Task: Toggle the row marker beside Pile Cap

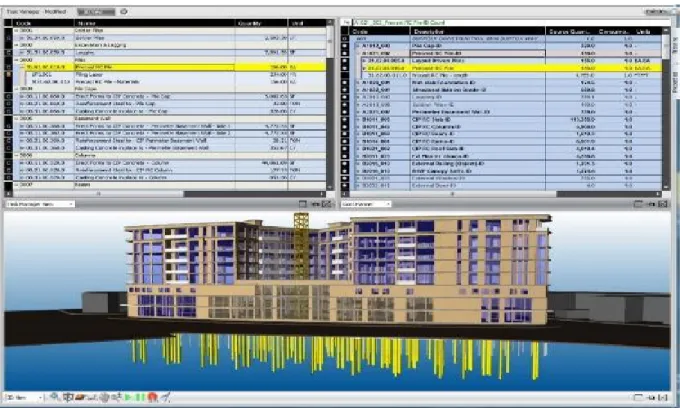Action: click(x=345, y=46)
